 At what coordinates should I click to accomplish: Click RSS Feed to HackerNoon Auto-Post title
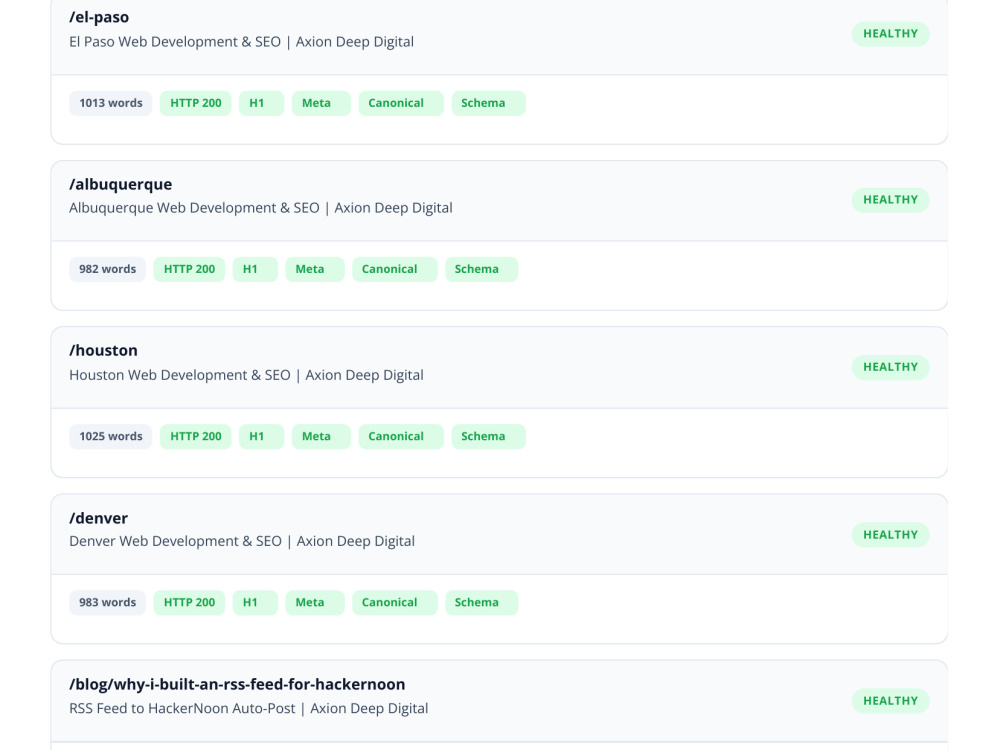[x=249, y=709]
